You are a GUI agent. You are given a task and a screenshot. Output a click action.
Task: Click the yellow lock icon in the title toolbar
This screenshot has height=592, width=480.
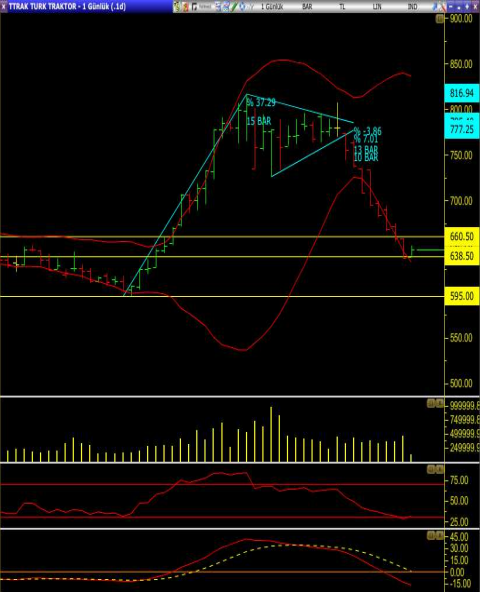click(x=177, y=7)
